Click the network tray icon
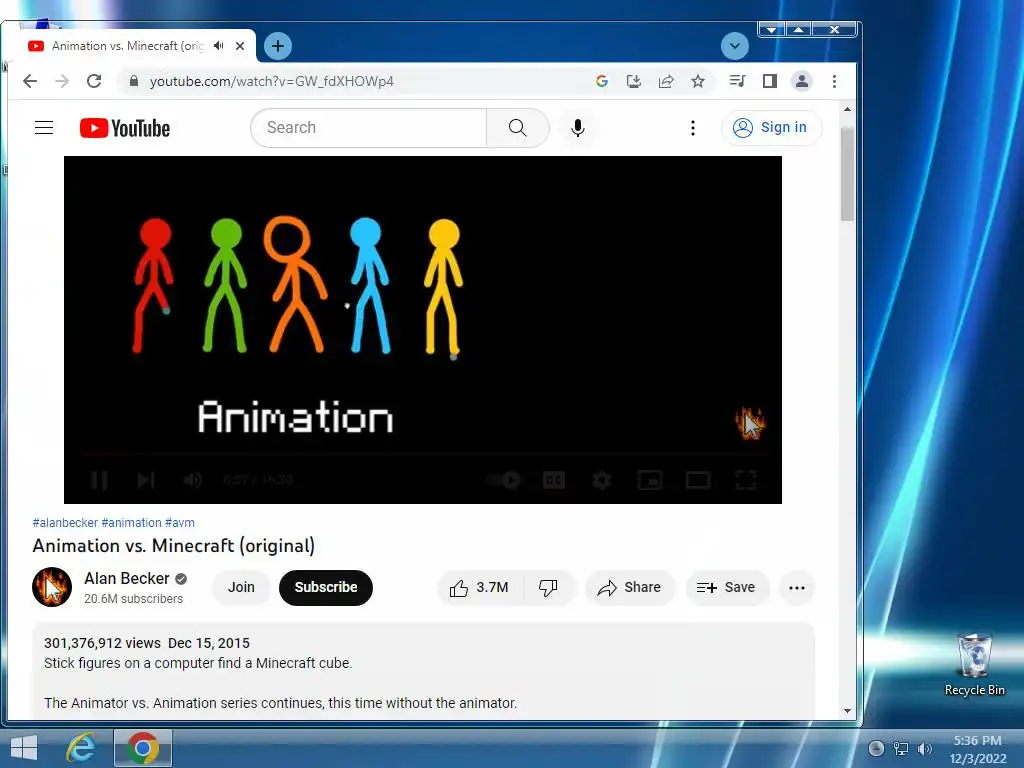Viewport: 1024px width, 768px height. pyautogui.click(x=901, y=748)
